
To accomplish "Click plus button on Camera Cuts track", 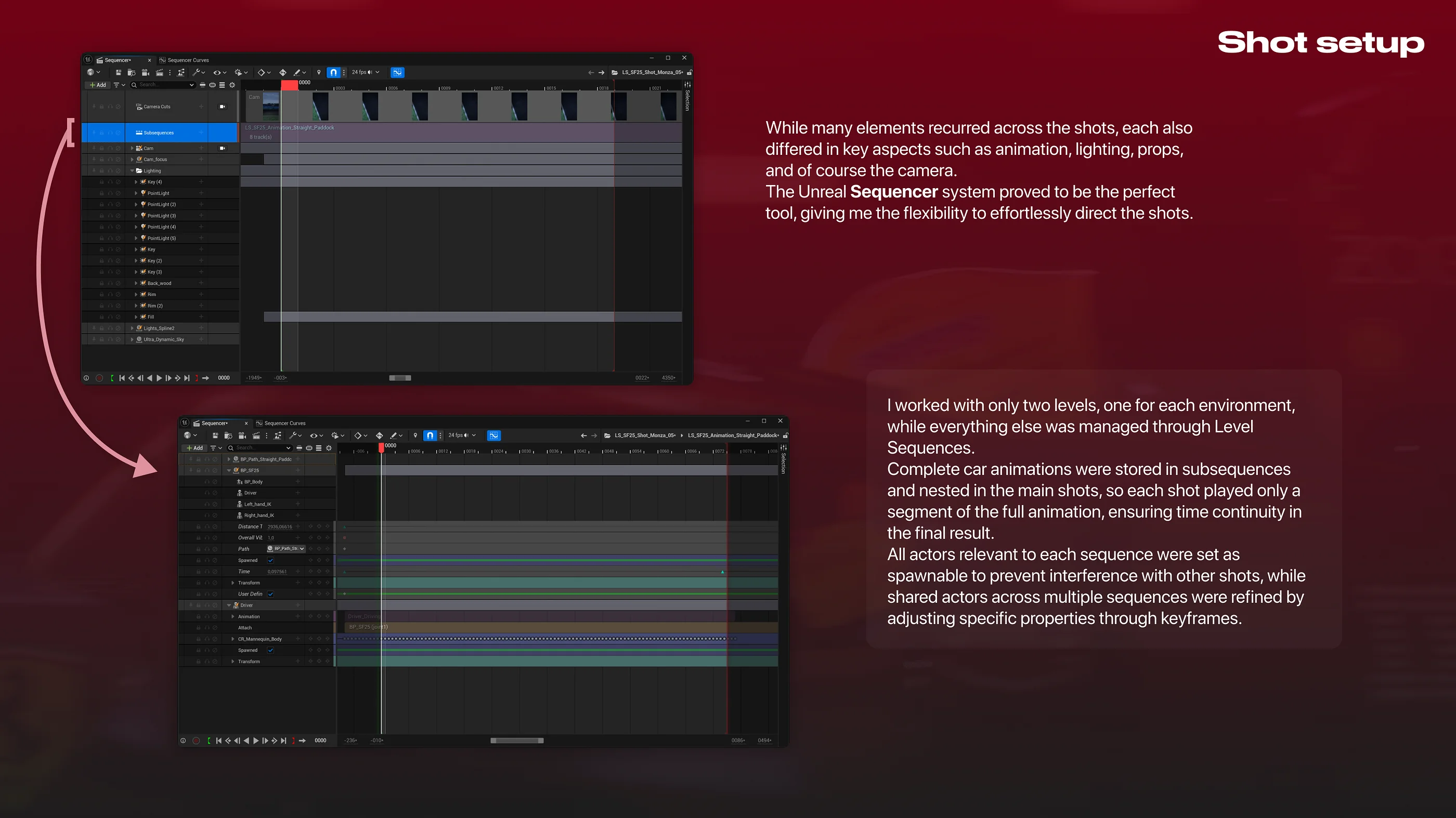I will [x=201, y=106].
